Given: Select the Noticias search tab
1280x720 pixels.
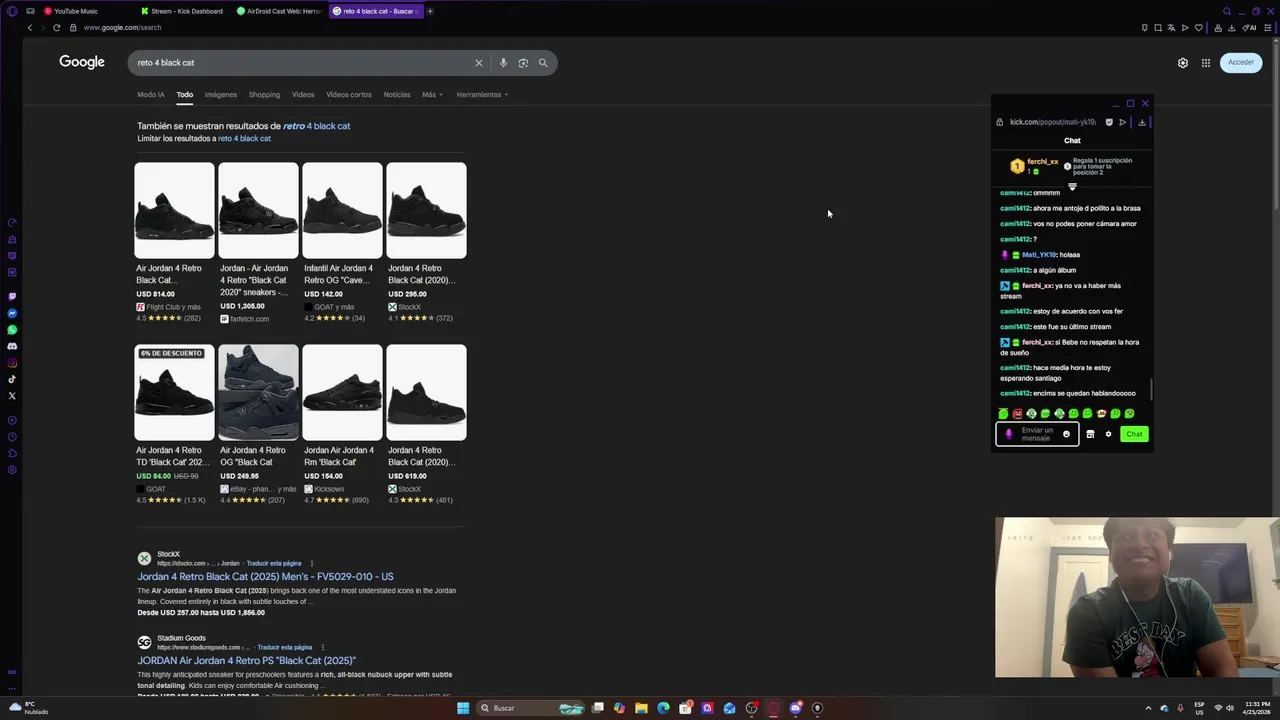Looking at the screenshot, I should (397, 95).
